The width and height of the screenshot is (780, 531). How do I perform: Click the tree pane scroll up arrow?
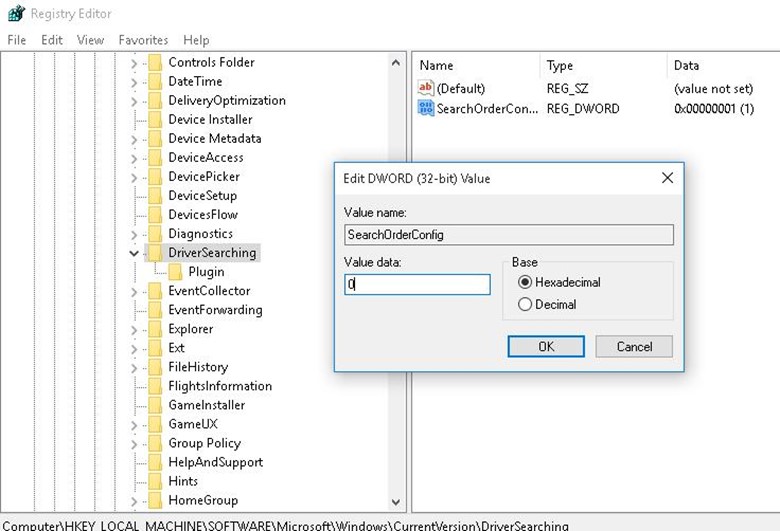[x=395, y=63]
